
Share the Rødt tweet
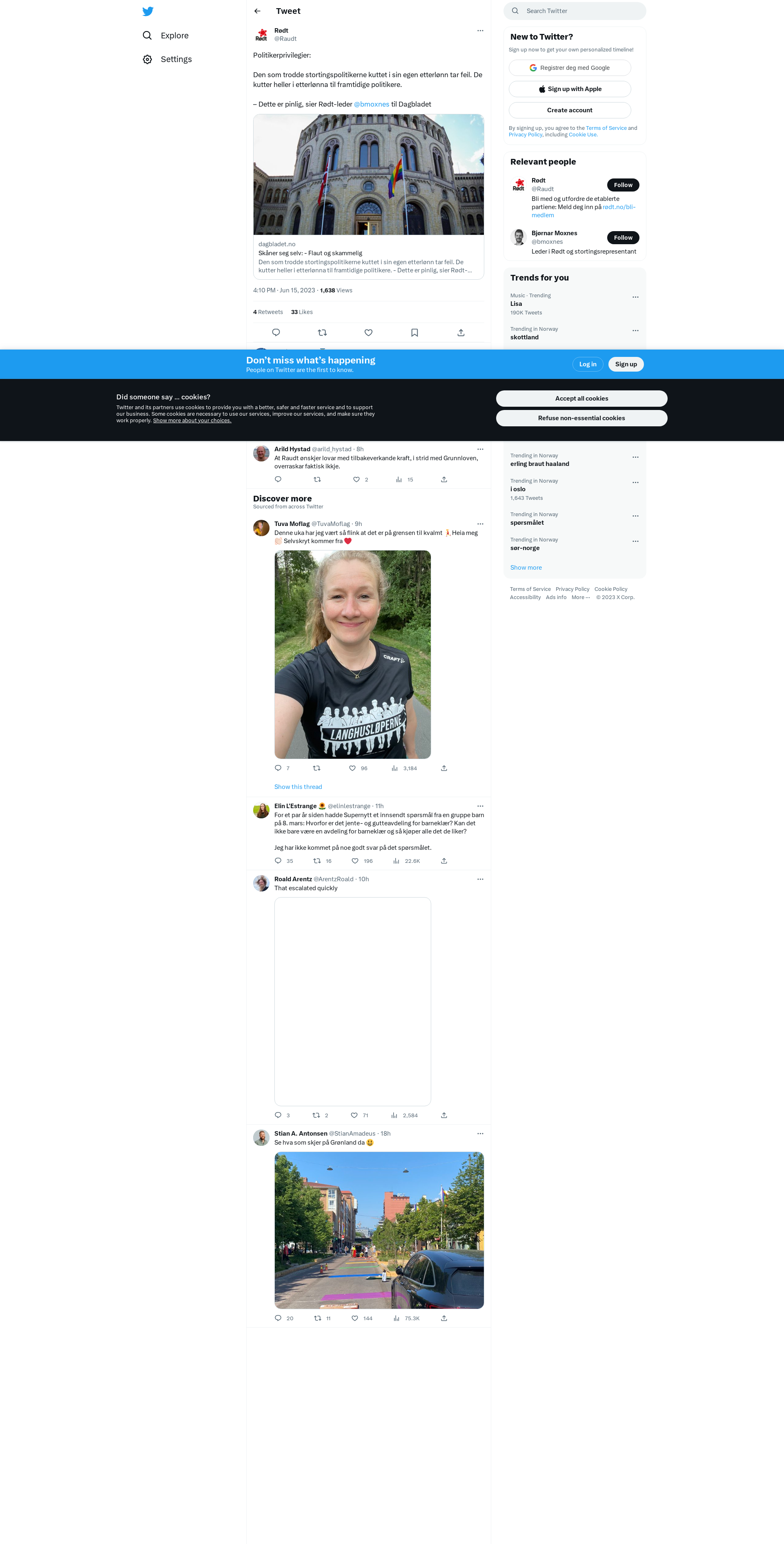point(461,333)
